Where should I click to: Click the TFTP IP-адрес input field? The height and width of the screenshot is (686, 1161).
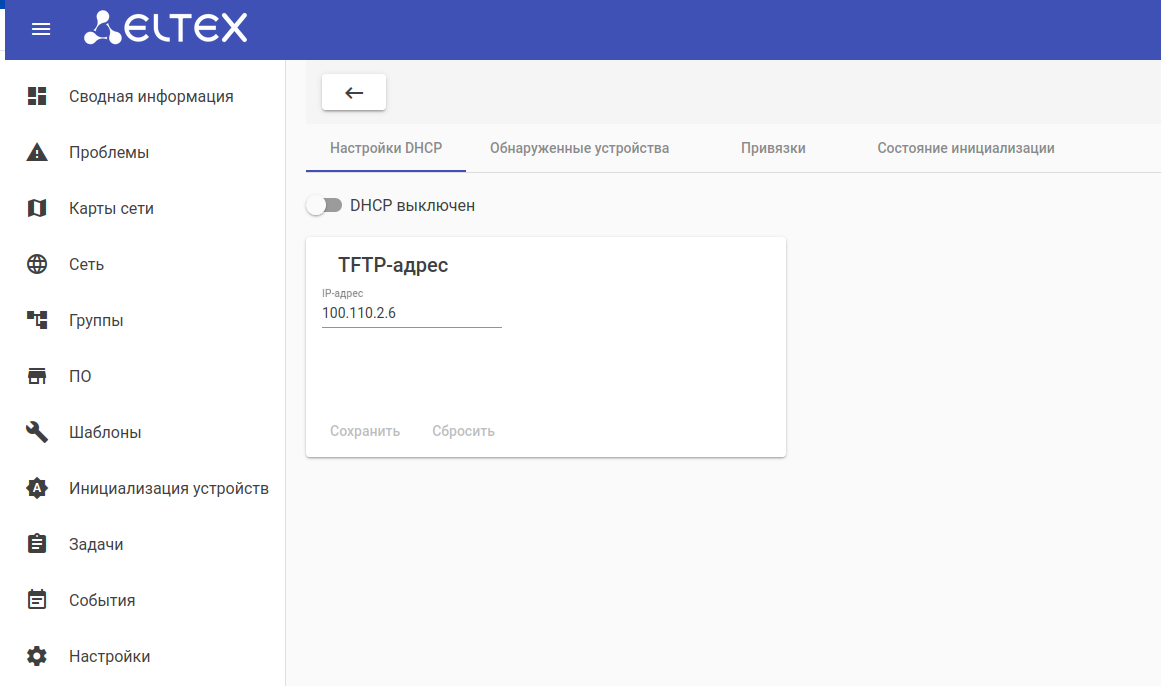coord(411,314)
